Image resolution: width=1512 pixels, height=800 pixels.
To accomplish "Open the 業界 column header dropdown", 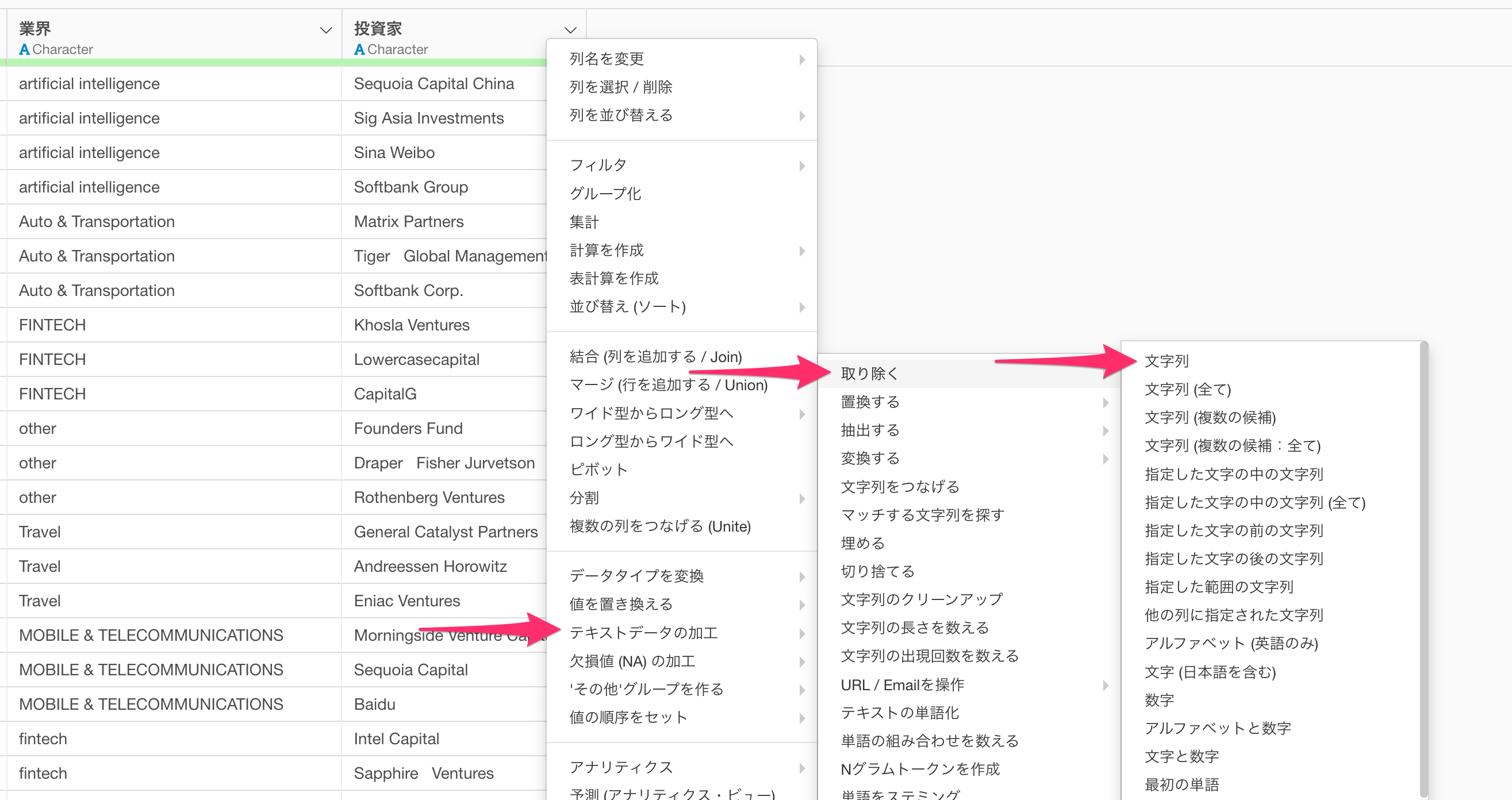I will tap(326, 30).
